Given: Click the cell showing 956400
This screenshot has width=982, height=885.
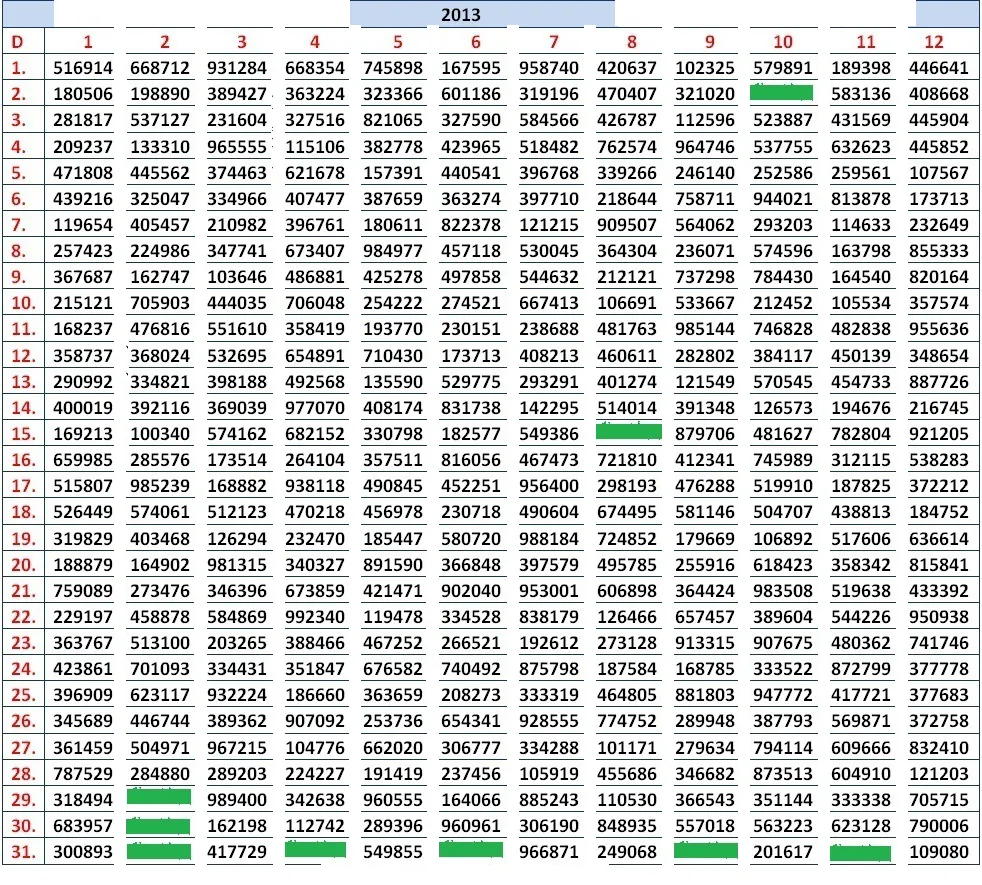Looking at the screenshot, I should (x=549, y=485).
